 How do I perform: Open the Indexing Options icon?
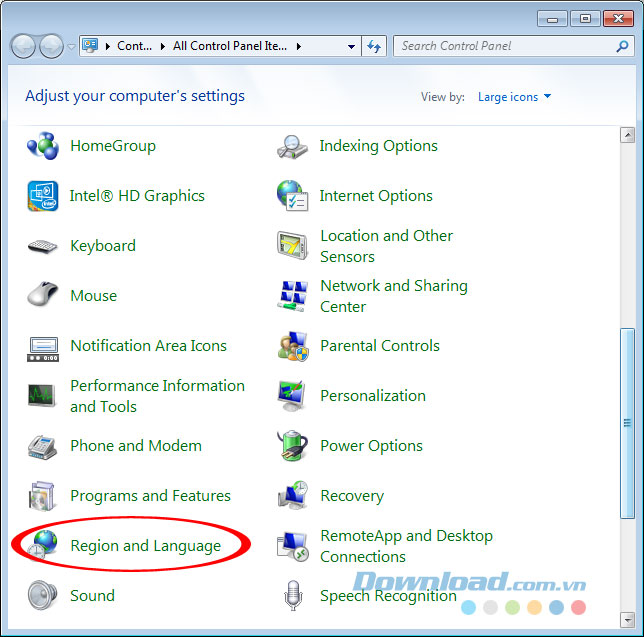pyautogui.click(x=292, y=147)
